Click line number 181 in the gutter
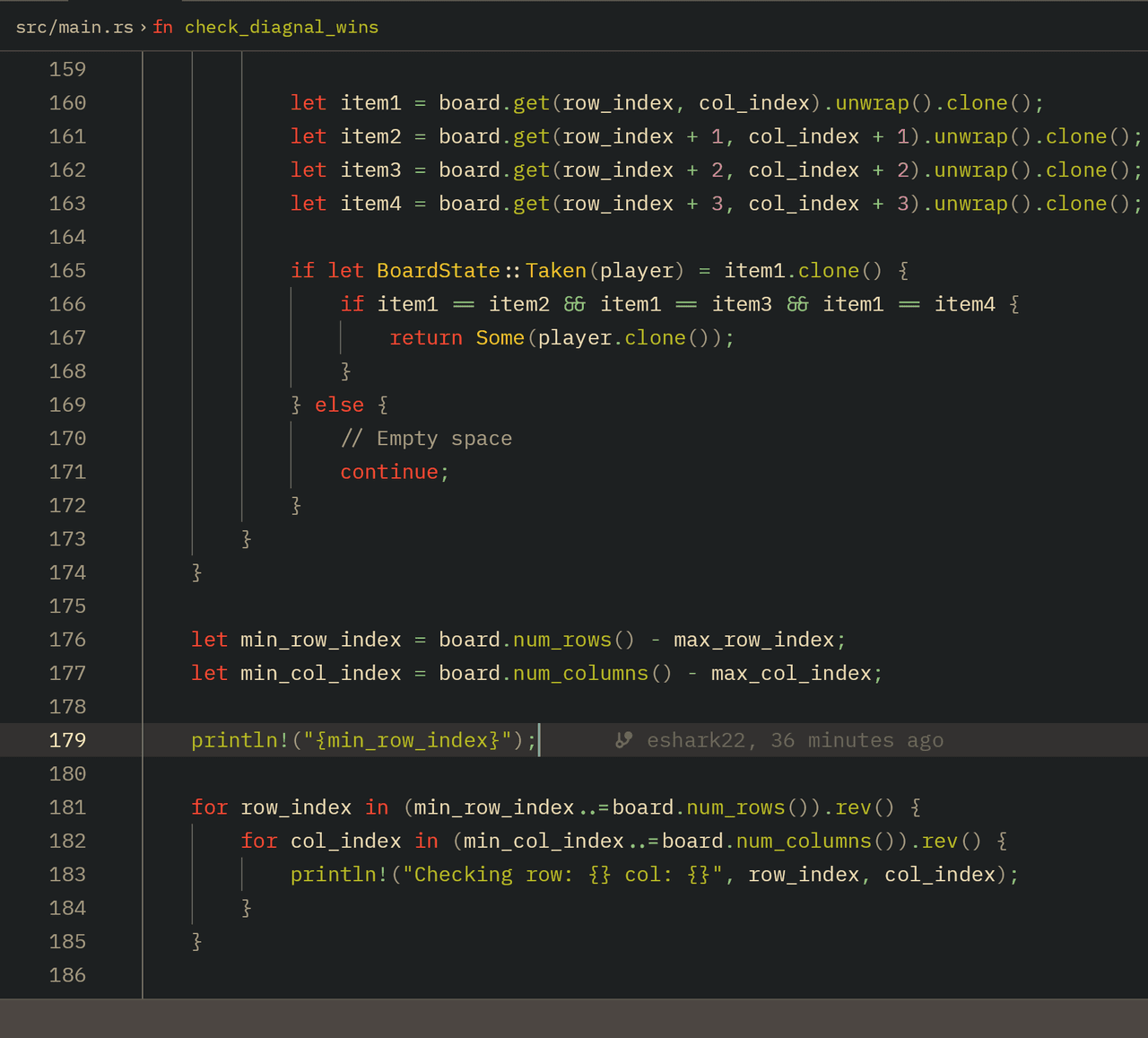The width and height of the screenshot is (1148, 1038). pos(67,807)
